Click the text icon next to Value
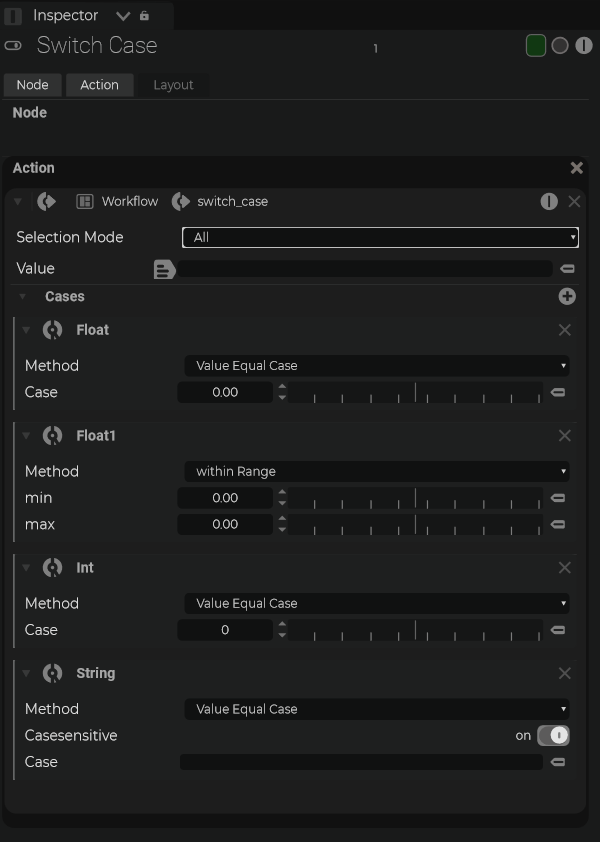600x842 pixels. [164, 269]
